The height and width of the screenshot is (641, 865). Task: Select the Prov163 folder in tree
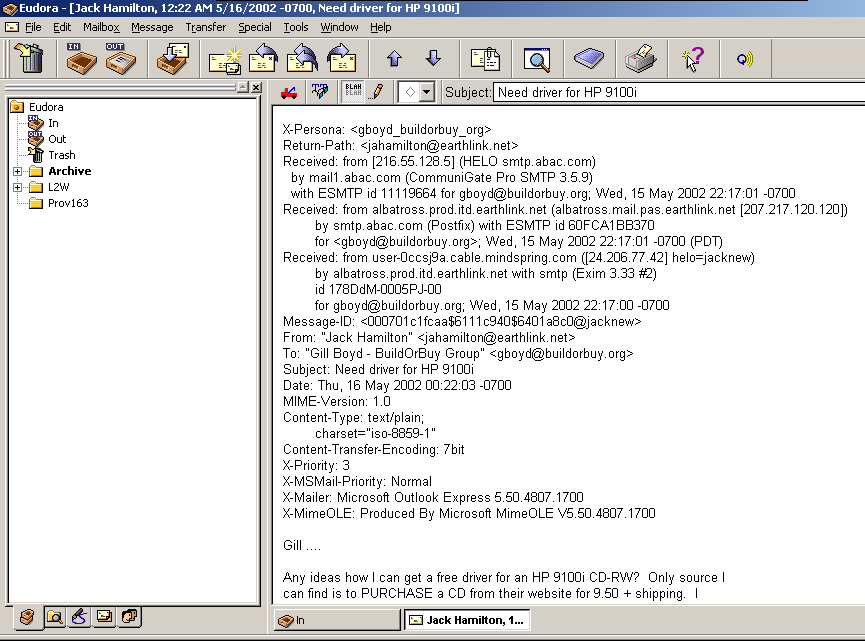pos(68,203)
